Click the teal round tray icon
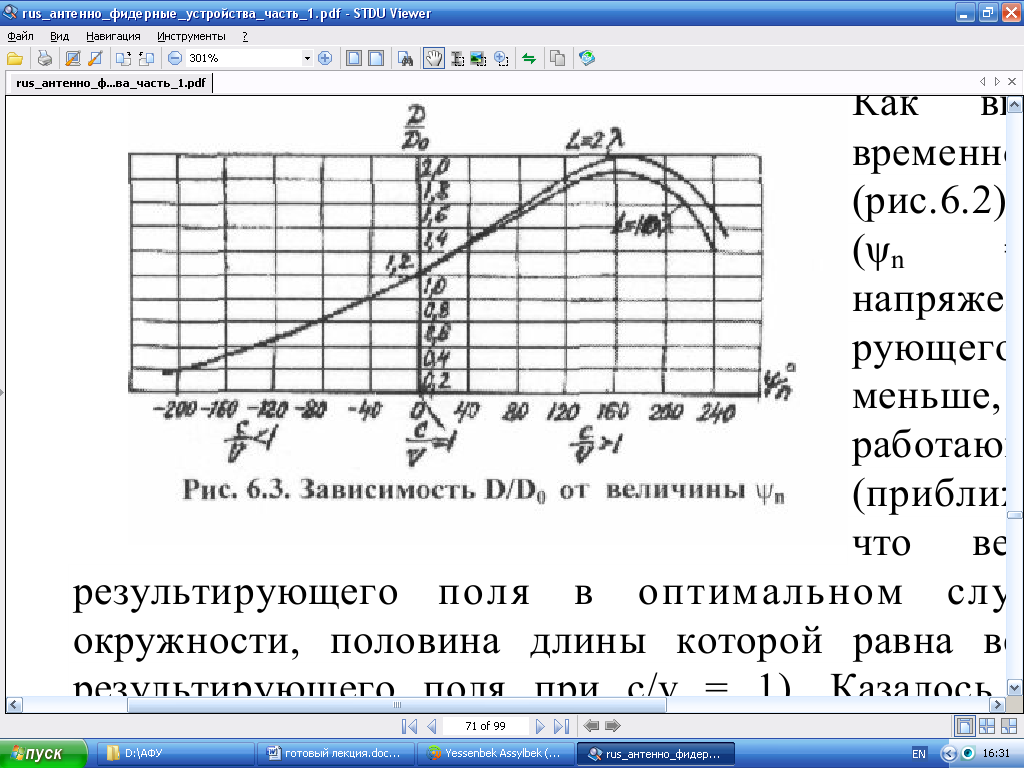 point(968,753)
